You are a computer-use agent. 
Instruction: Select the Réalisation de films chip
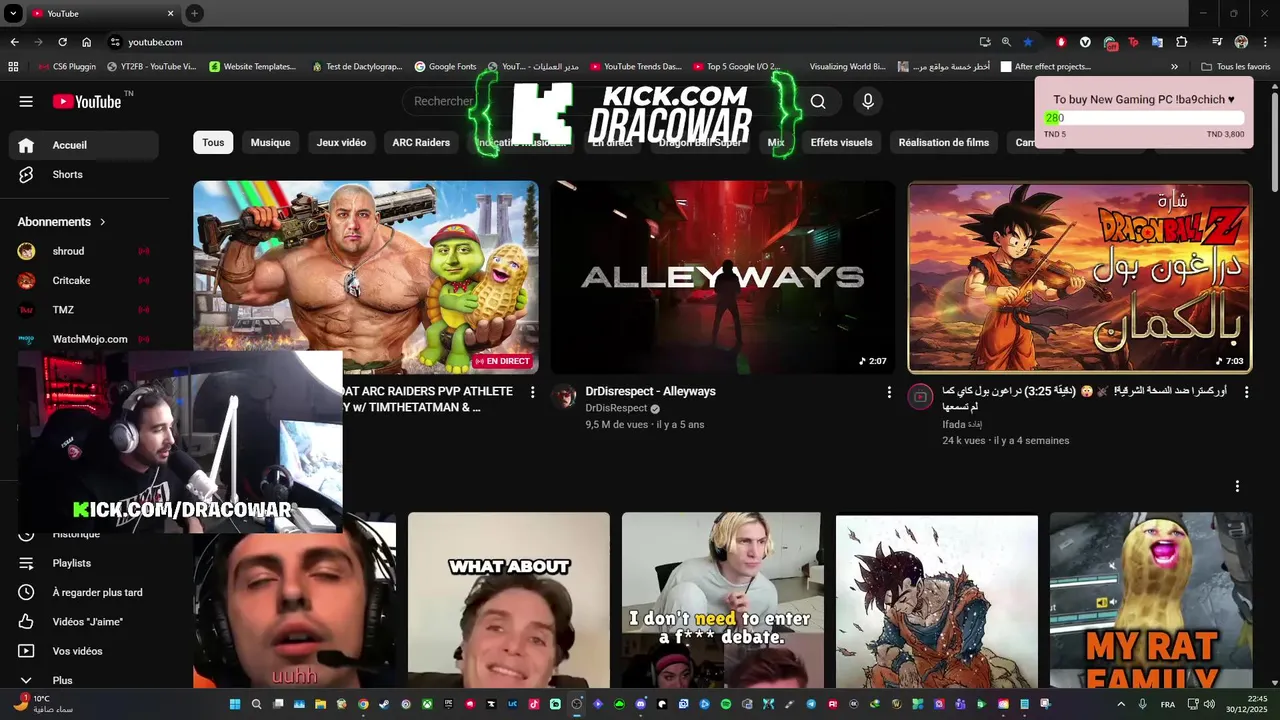click(943, 143)
